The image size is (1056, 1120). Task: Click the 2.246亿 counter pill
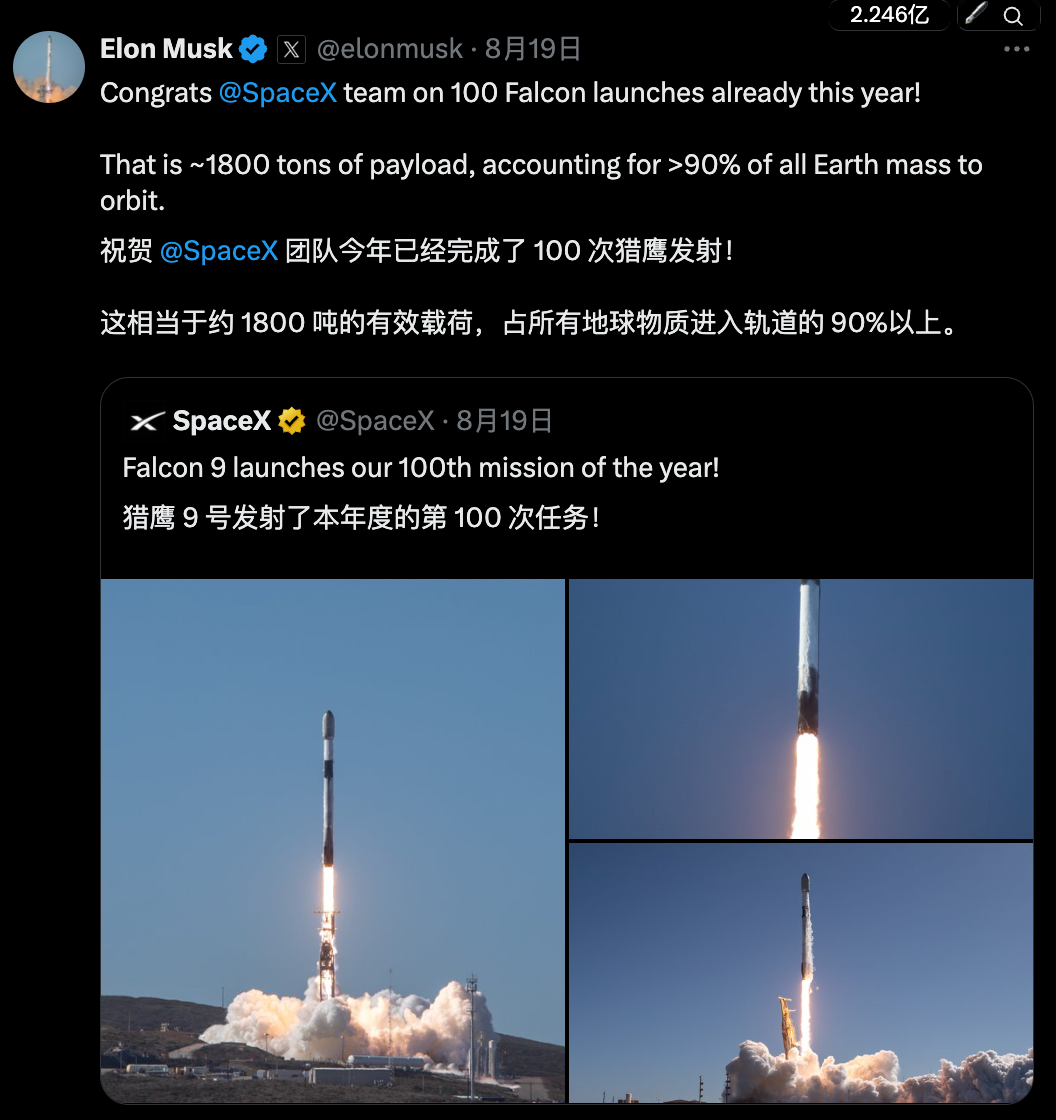click(889, 14)
